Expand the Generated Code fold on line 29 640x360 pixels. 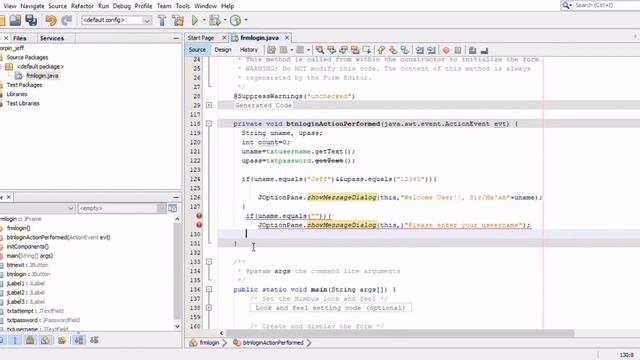click(x=209, y=105)
